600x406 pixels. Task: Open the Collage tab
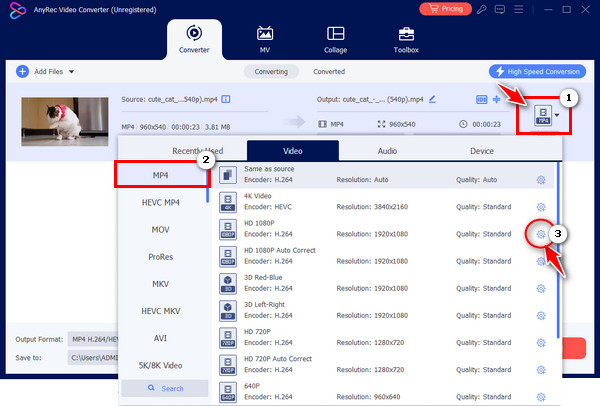point(335,40)
